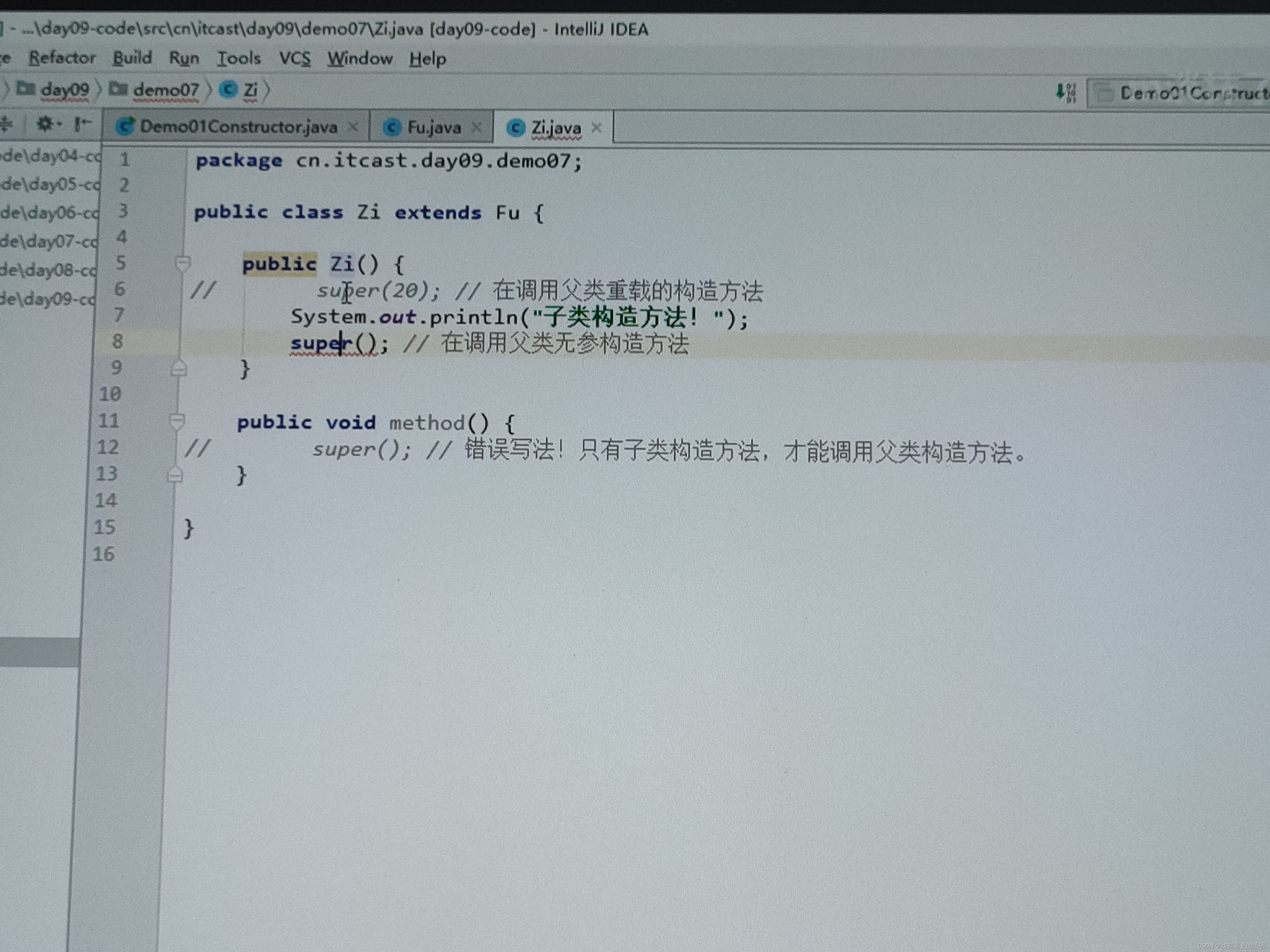The height and width of the screenshot is (952, 1270).
Task: Click the fold end marker on line 9
Action: click(x=179, y=368)
